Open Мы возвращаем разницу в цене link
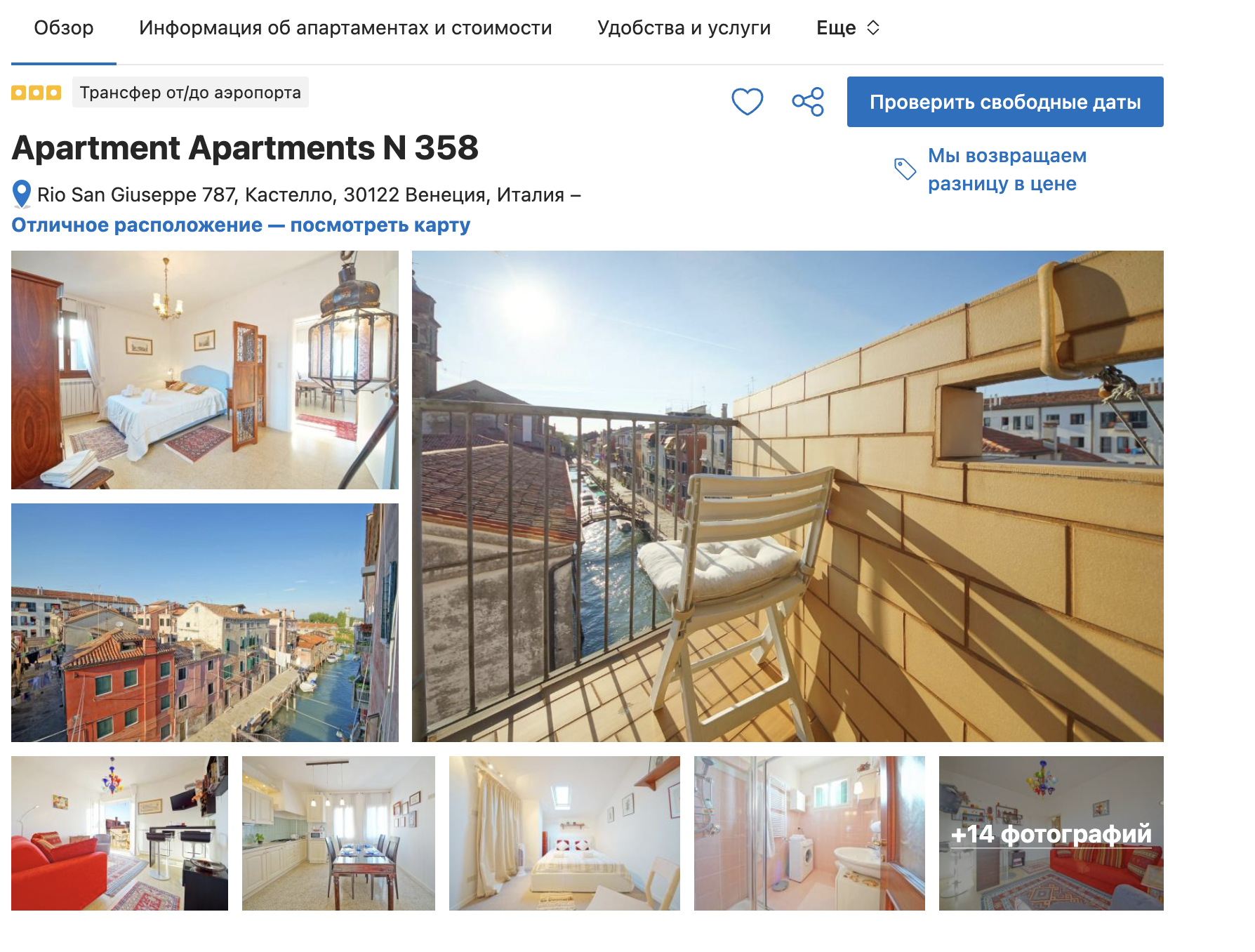Image resolution: width=1255 pixels, height=952 pixels. (x=1007, y=169)
